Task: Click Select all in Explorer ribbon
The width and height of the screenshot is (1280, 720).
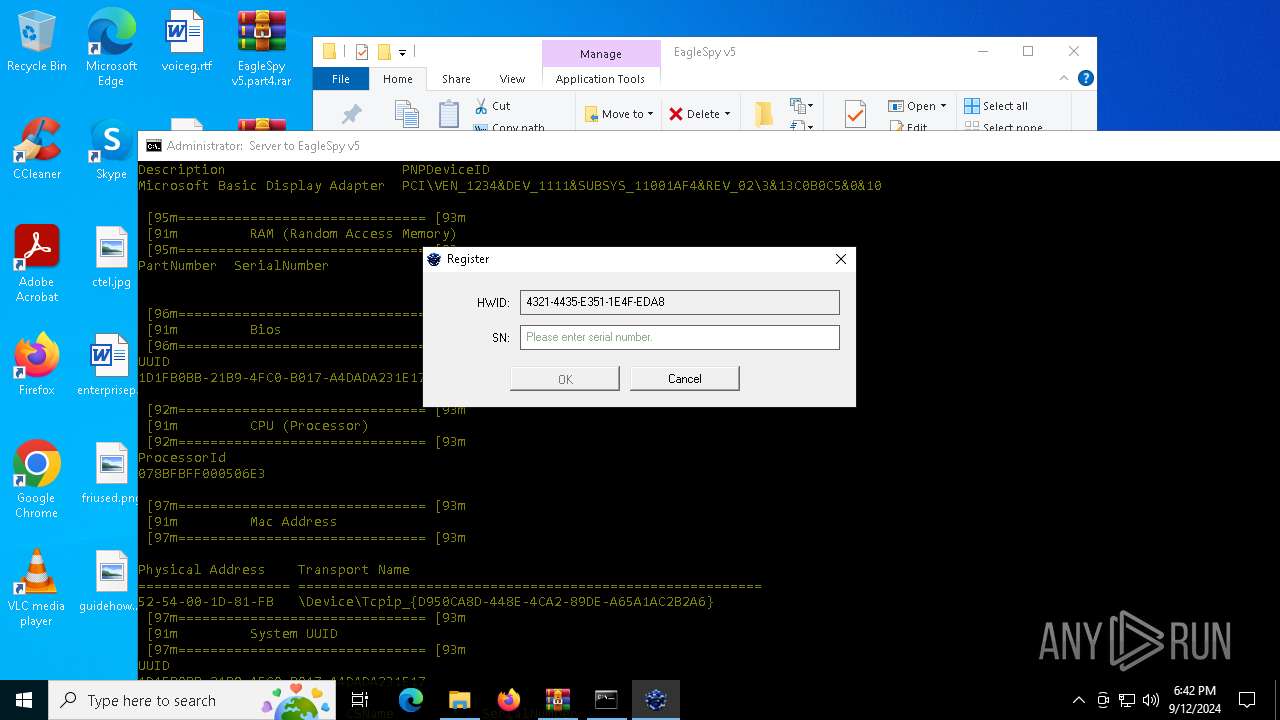Action: click(996, 105)
